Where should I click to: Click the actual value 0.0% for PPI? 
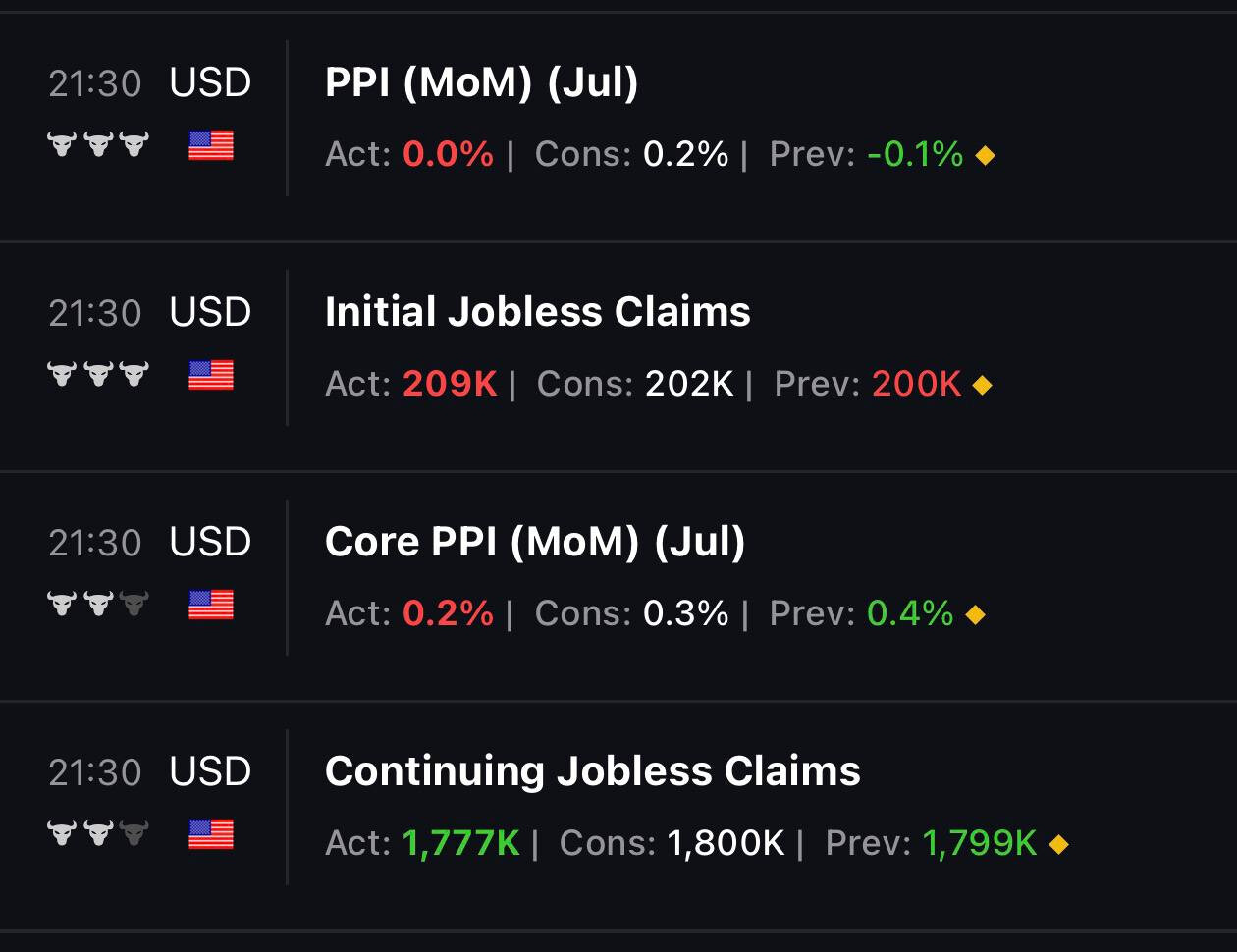coord(448,154)
